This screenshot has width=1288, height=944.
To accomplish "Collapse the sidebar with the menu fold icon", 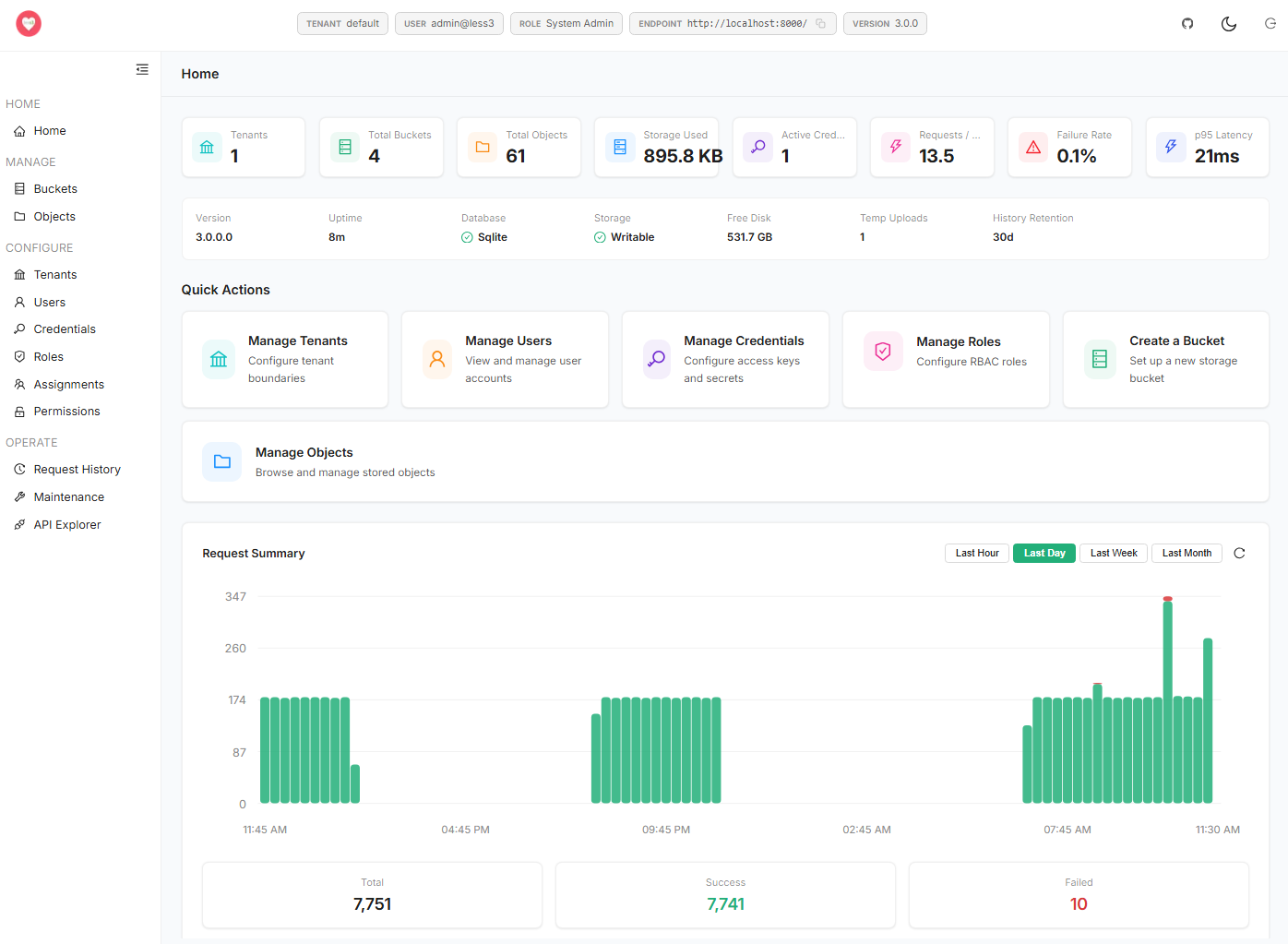I will (142, 69).
